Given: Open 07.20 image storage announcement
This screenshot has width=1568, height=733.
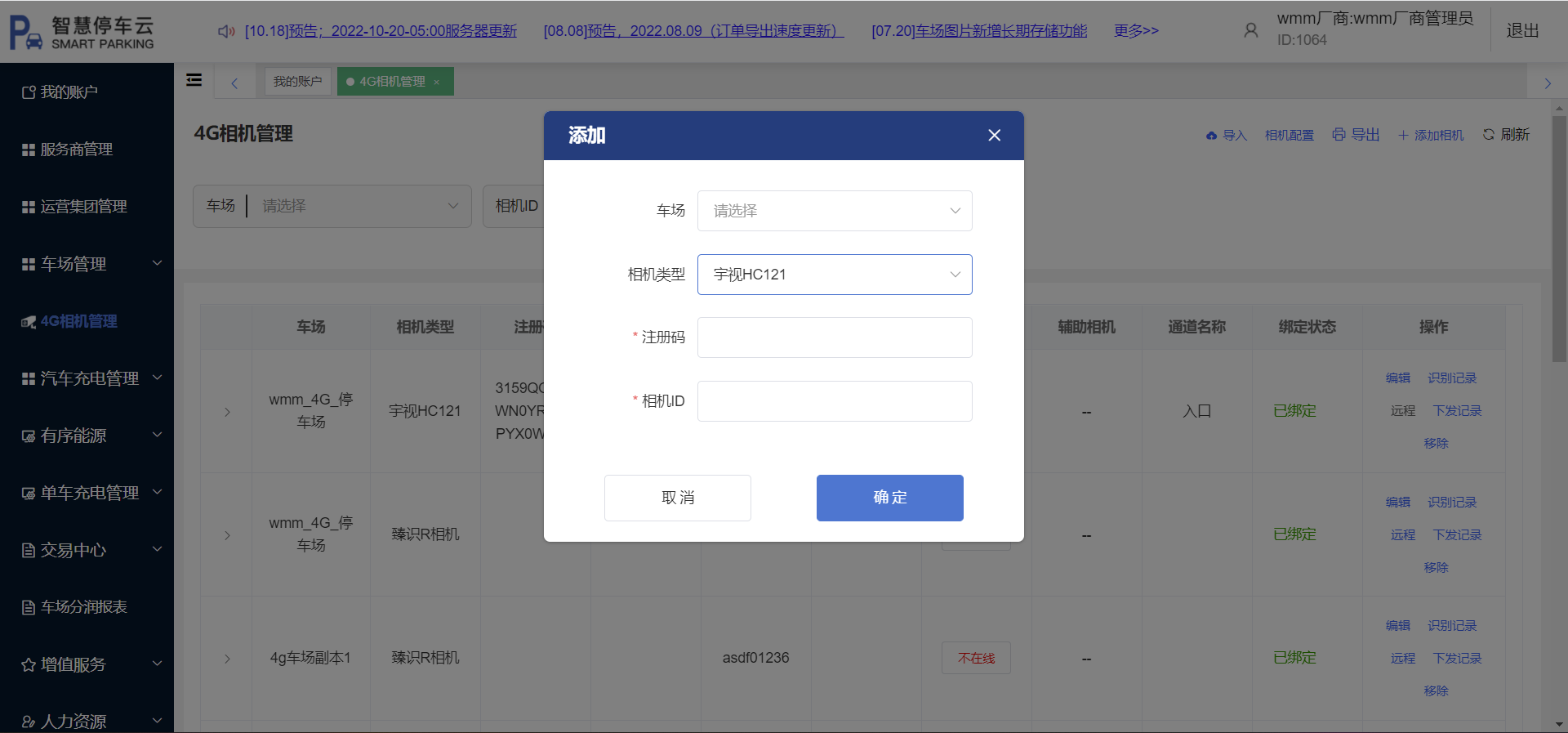Looking at the screenshot, I should coord(979,31).
